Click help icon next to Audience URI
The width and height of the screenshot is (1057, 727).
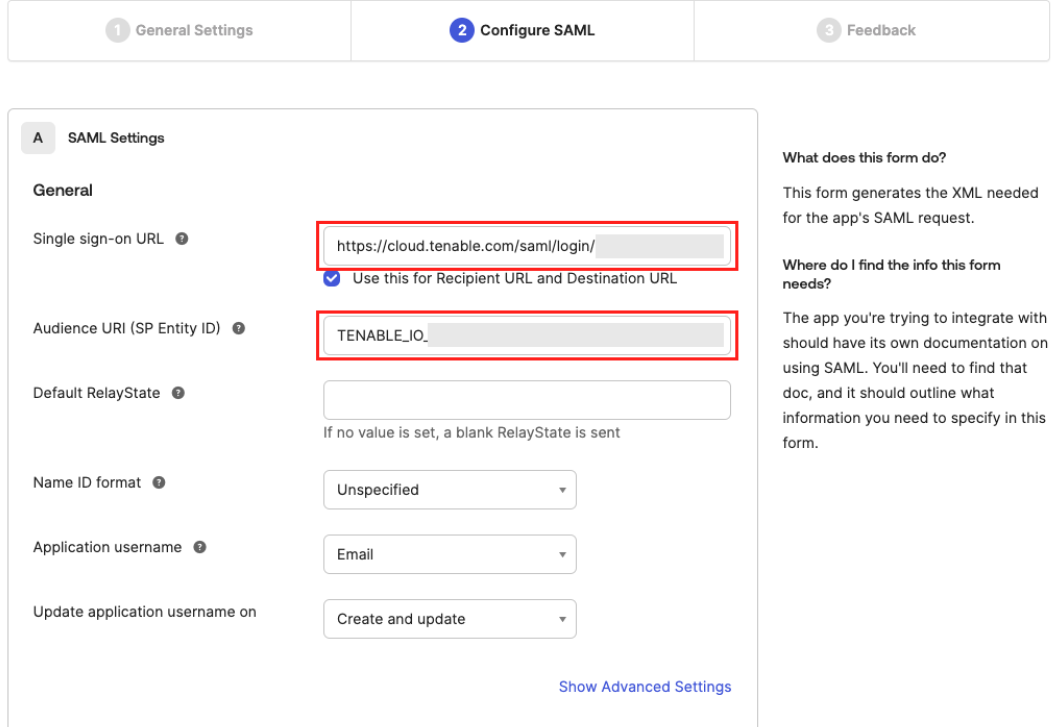point(239,328)
